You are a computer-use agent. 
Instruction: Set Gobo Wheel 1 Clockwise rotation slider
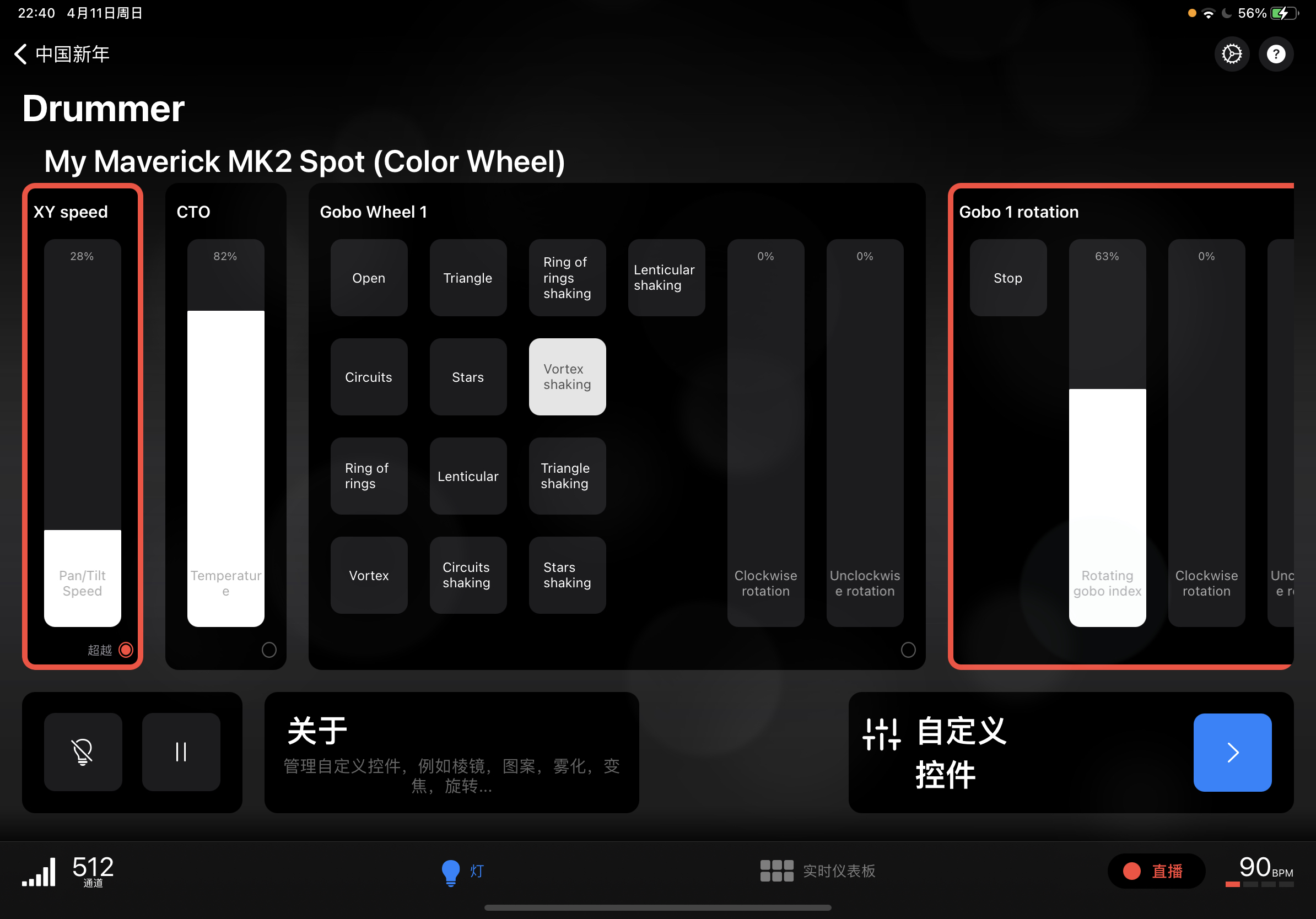[766, 433]
